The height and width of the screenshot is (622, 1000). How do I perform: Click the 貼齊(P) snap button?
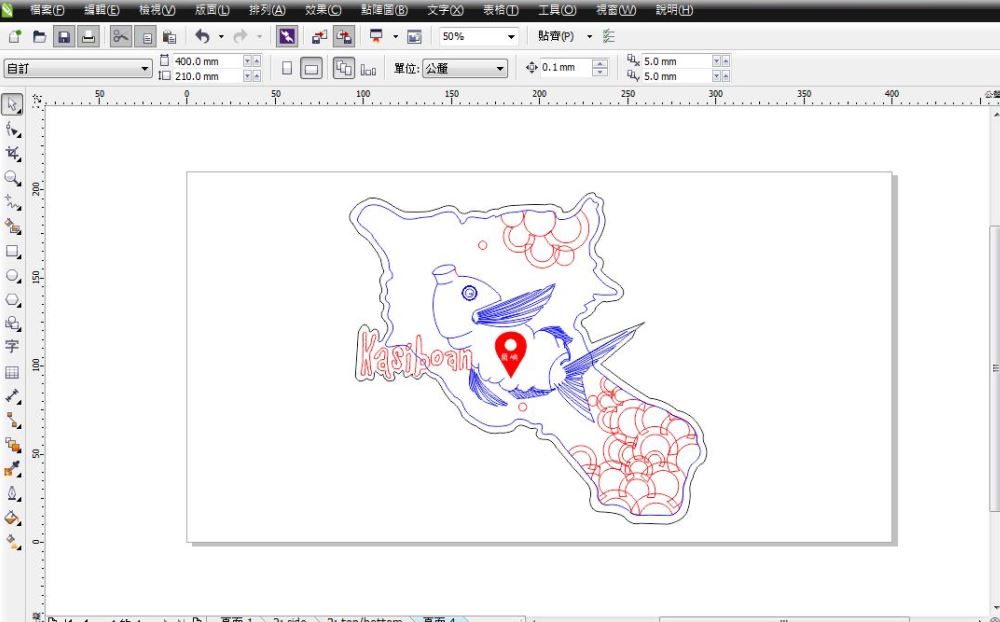pyautogui.click(x=555, y=36)
